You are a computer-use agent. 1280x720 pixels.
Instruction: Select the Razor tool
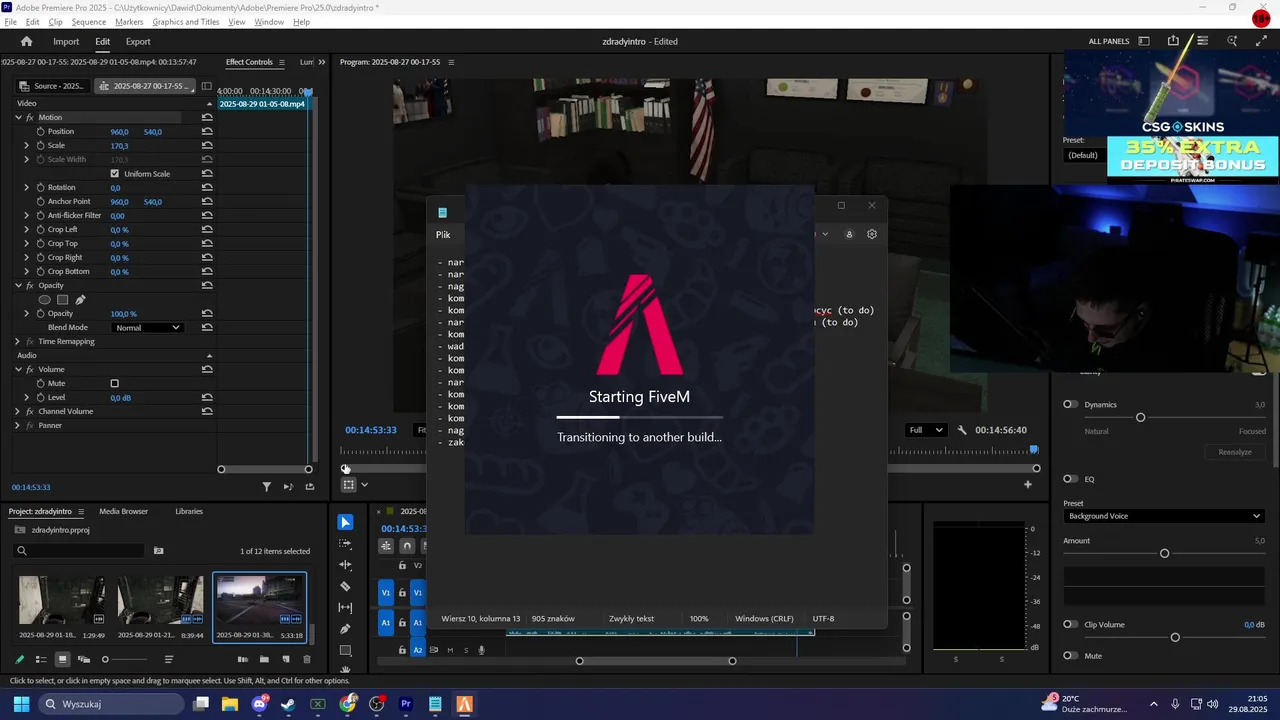(345, 586)
